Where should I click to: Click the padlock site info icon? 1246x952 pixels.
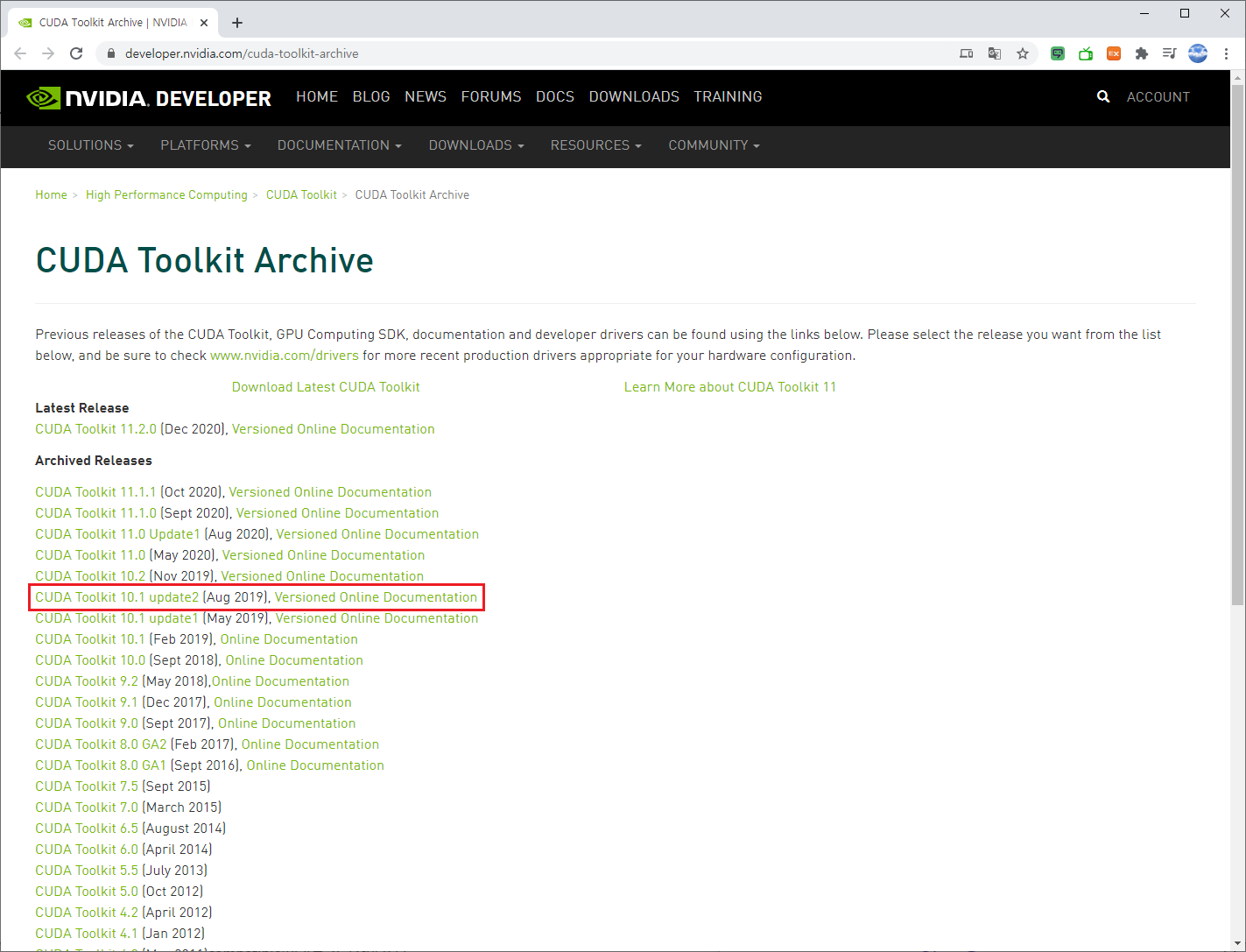coord(110,53)
